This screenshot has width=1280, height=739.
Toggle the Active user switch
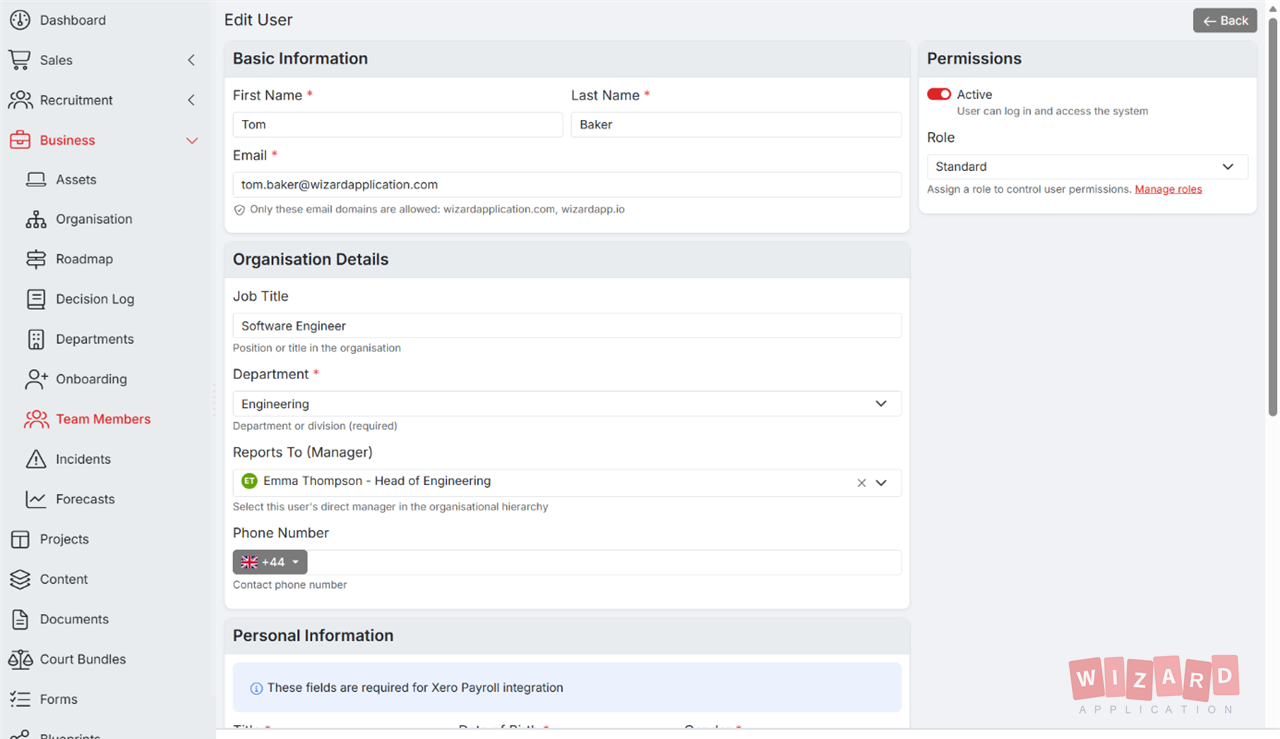coord(939,94)
